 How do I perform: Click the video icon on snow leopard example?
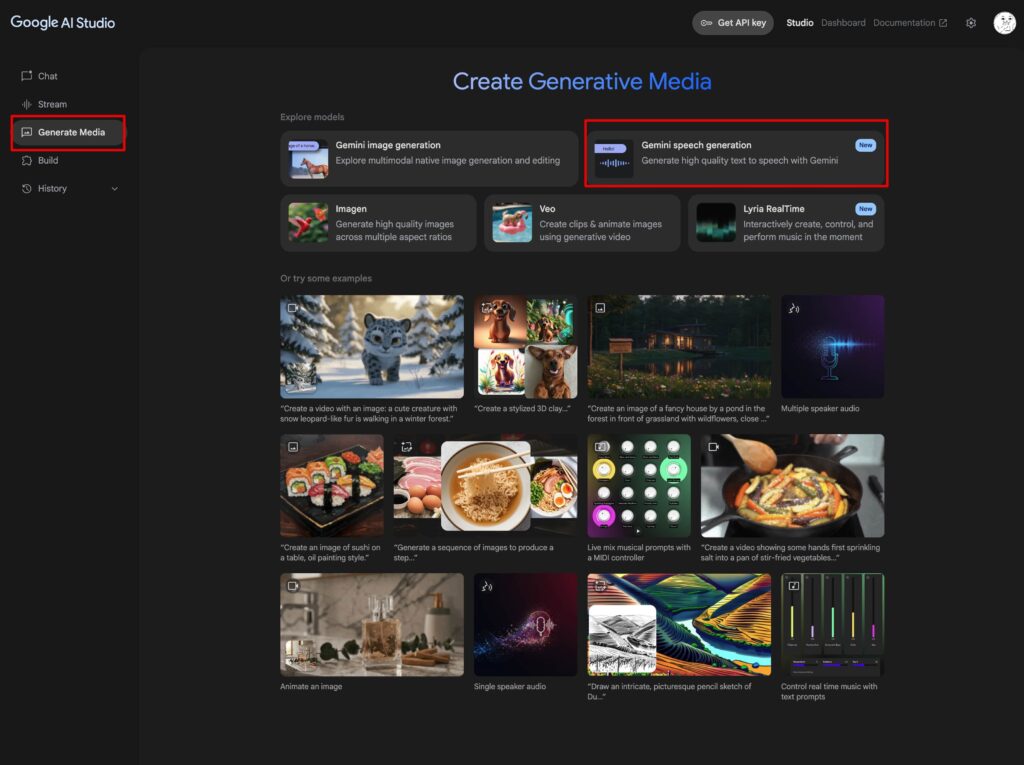click(x=293, y=308)
